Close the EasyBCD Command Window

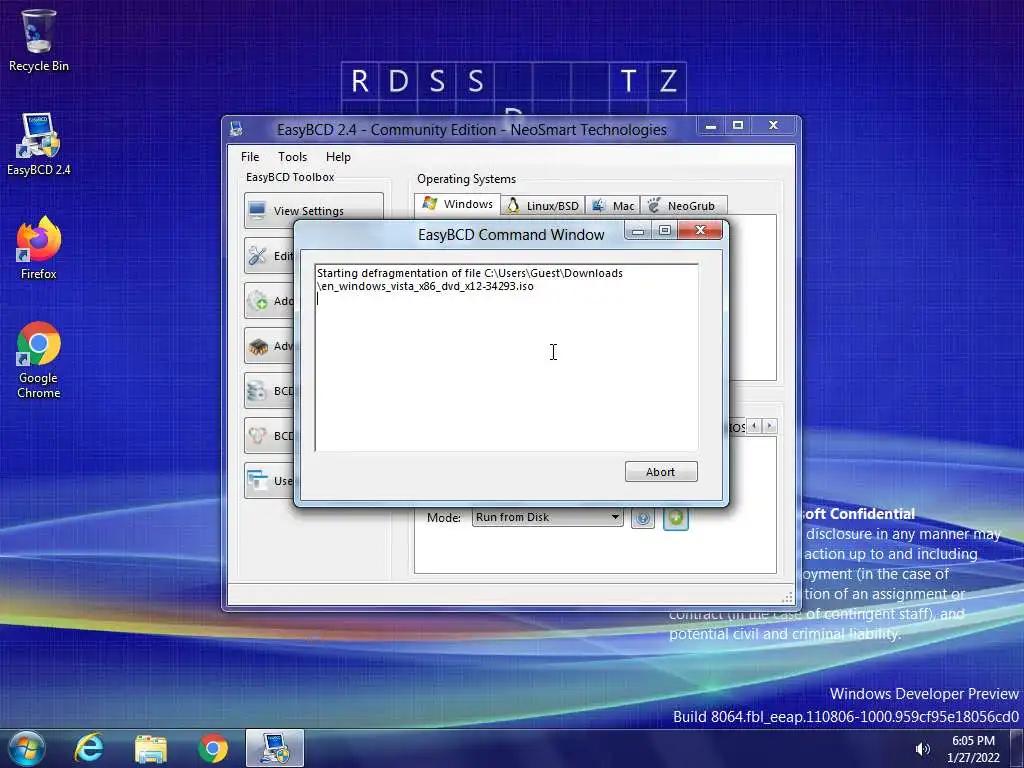[700, 231]
